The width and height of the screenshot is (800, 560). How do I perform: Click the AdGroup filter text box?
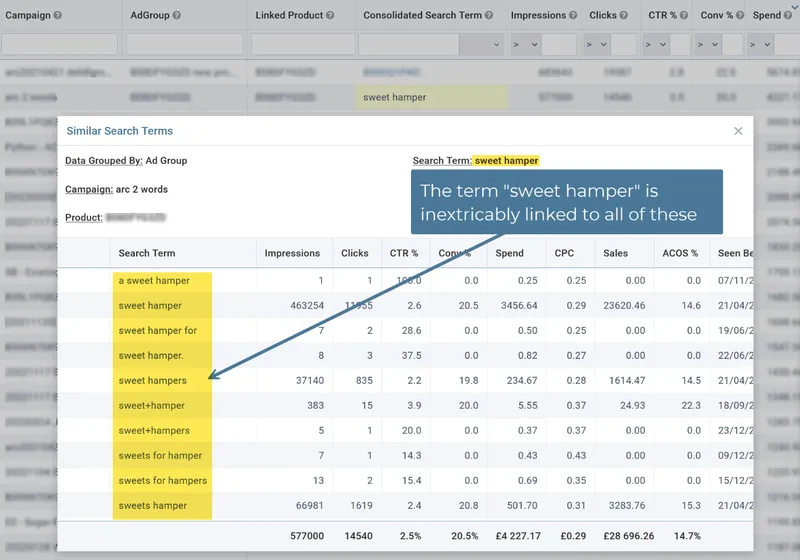click(185, 45)
